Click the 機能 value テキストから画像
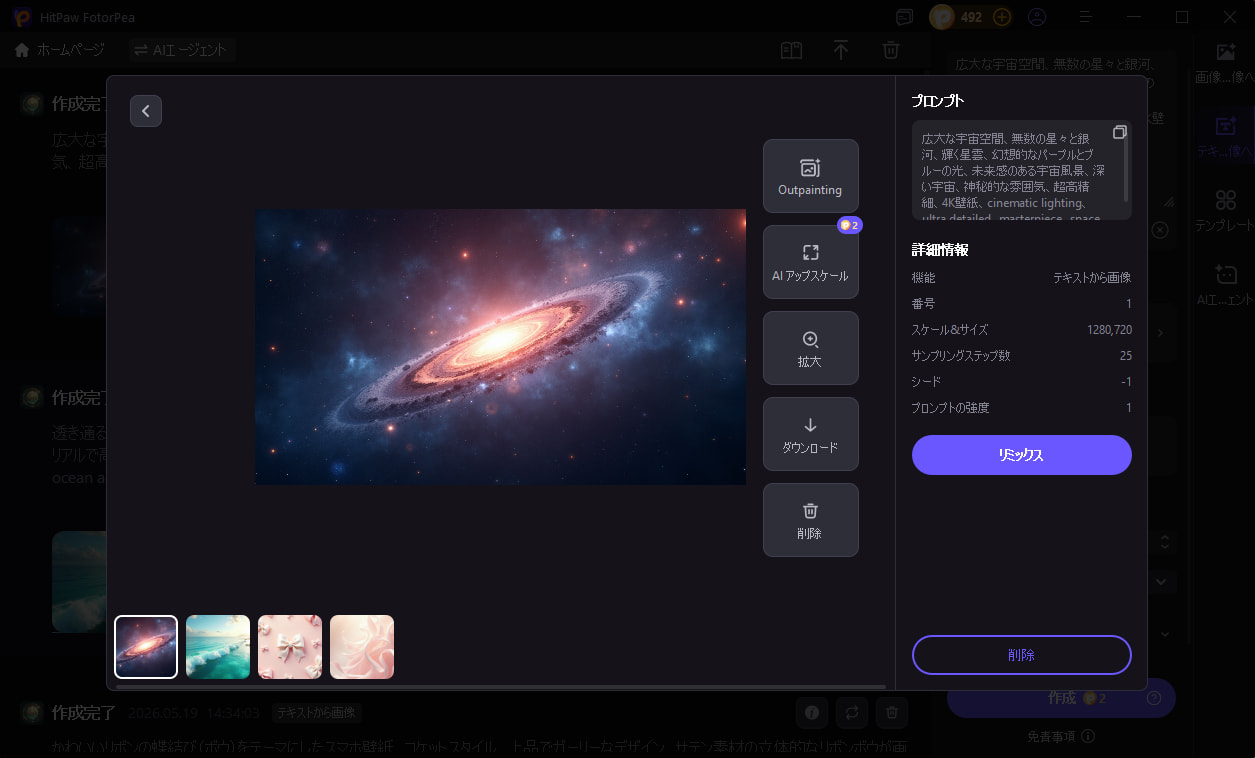 tap(1092, 277)
